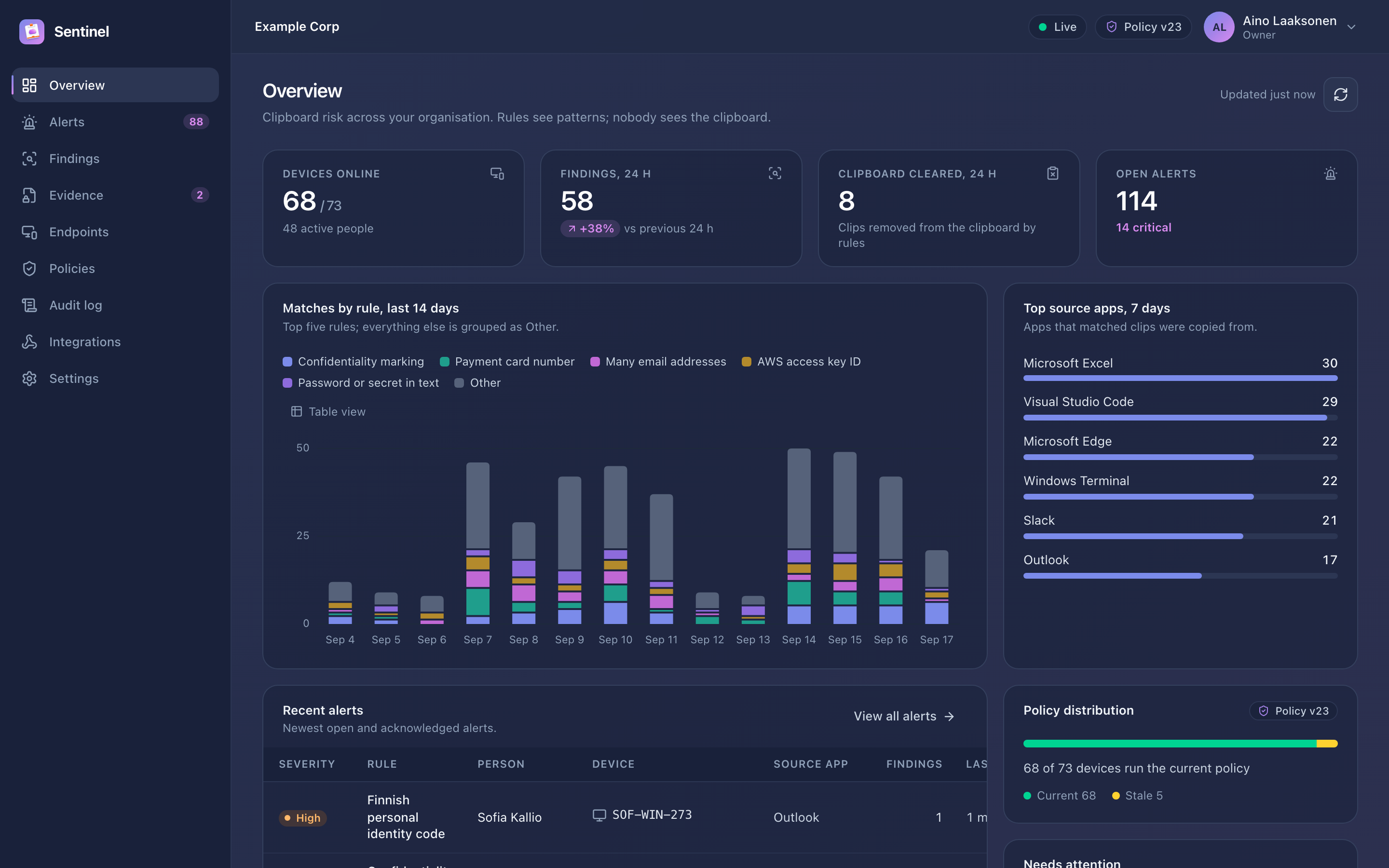Click the header Policy v23 pill text
This screenshot has height=868, width=1389.
(x=1153, y=27)
